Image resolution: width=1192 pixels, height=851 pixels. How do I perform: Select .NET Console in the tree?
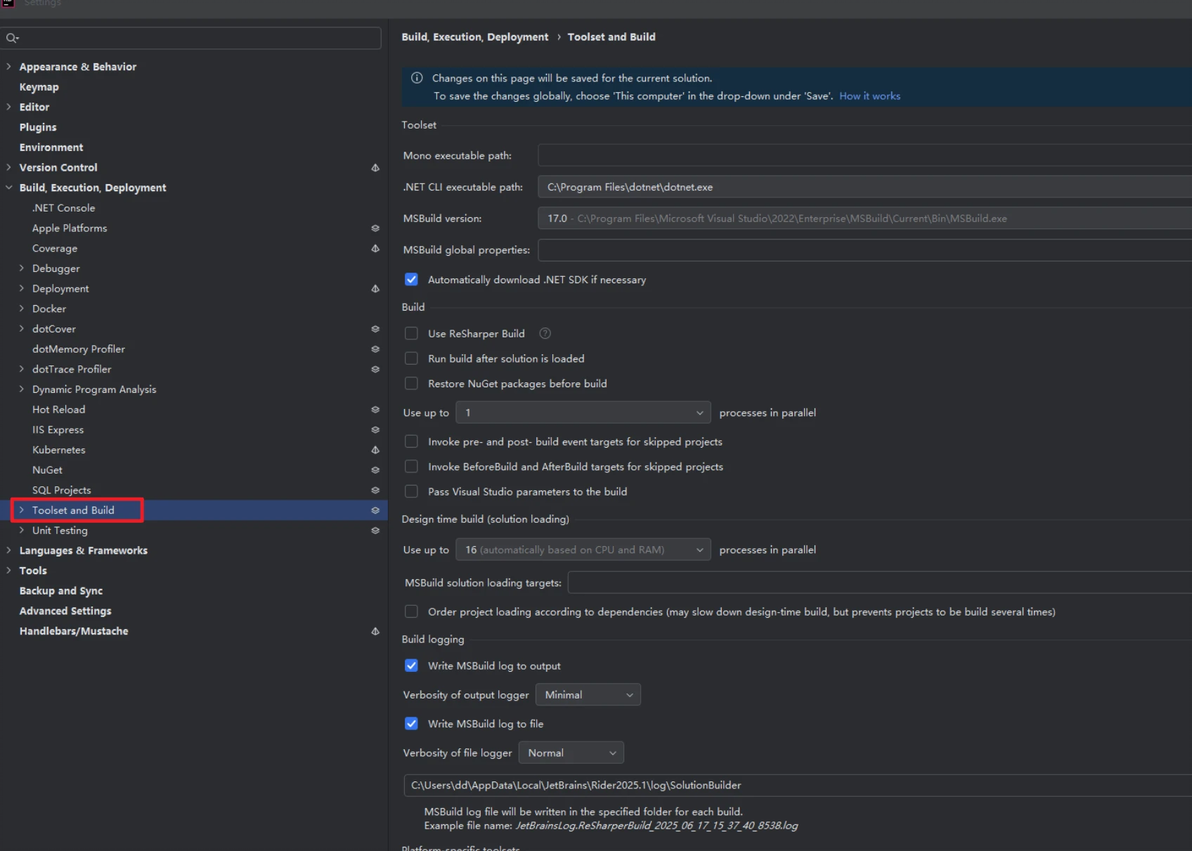(63, 208)
